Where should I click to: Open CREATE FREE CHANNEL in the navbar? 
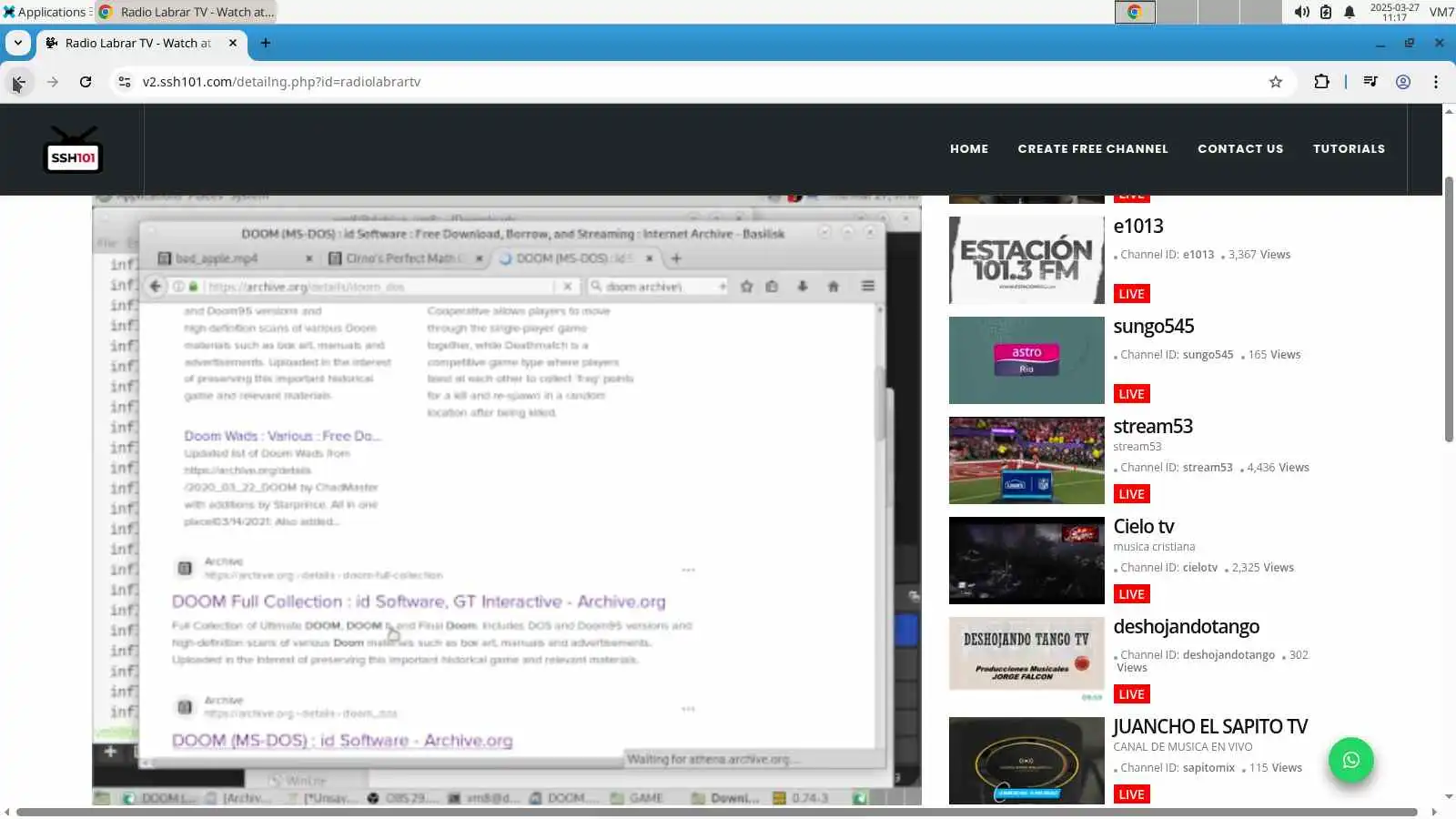[1093, 149]
